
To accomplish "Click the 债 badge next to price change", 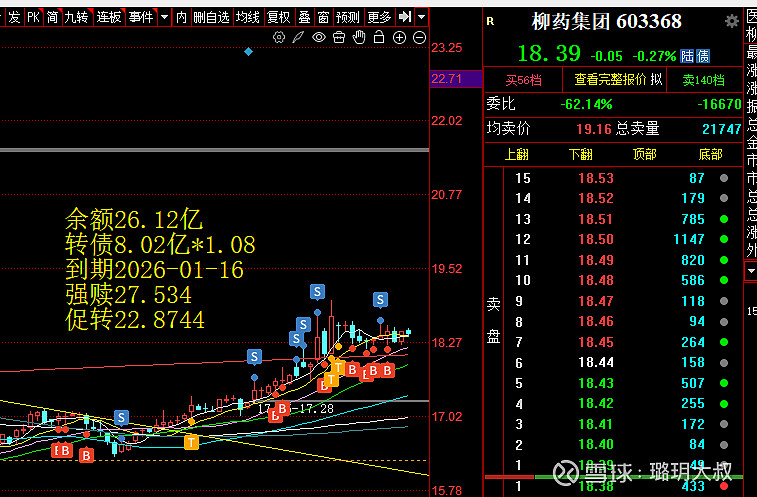I will [702, 56].
